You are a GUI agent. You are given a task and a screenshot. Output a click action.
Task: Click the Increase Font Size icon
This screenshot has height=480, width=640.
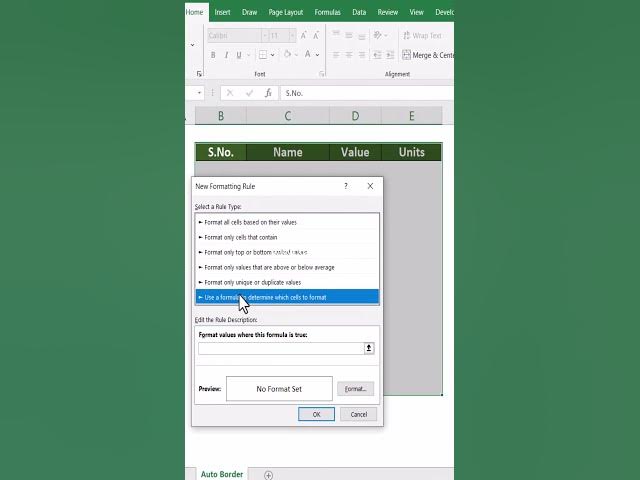[x=304, y=36]
